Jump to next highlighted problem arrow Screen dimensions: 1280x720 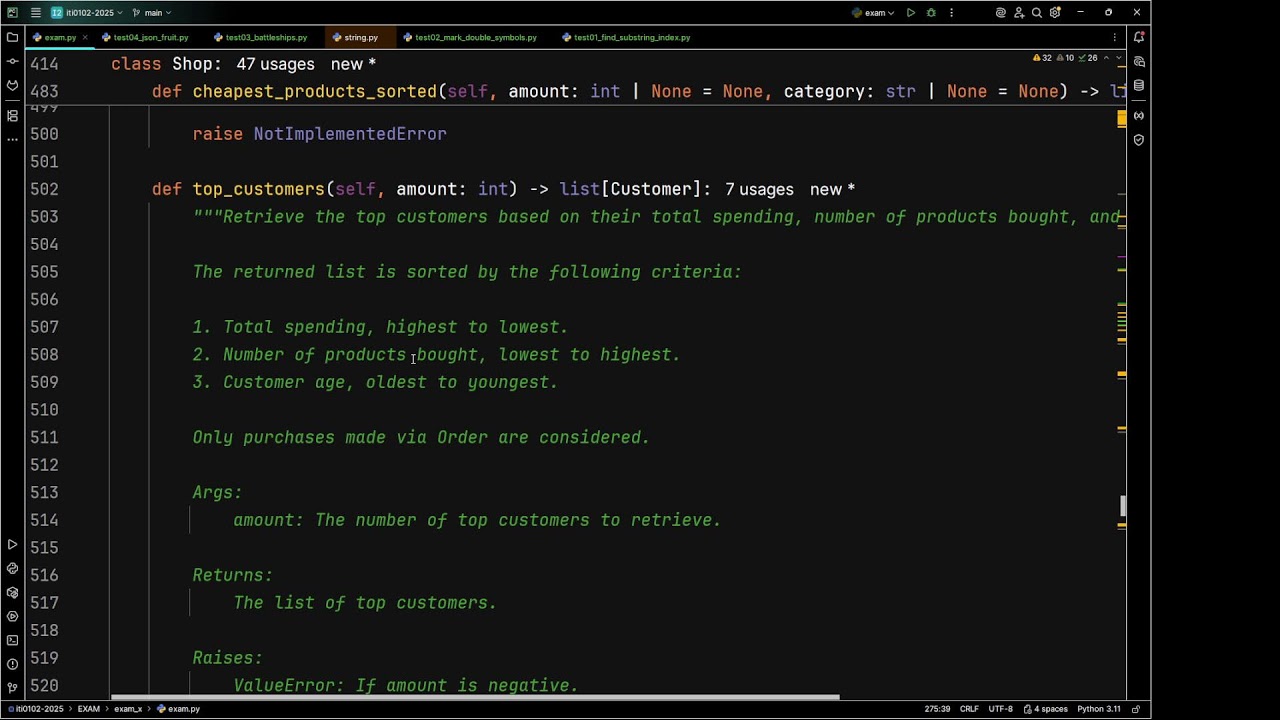(x=1120, y=58)
